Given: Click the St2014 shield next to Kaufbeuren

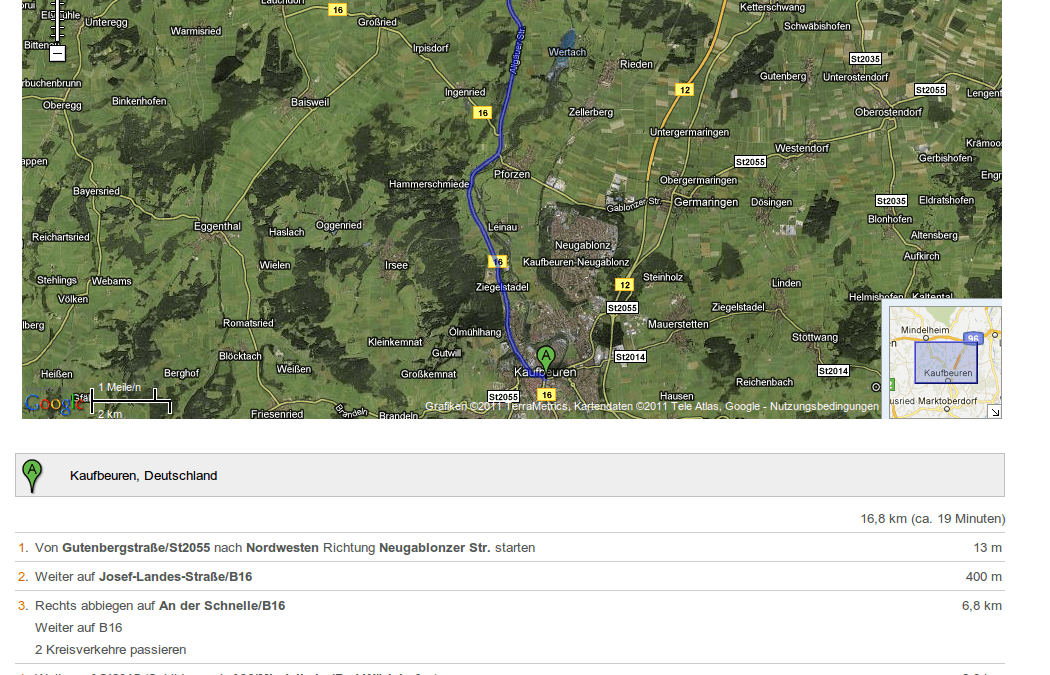Looking at the screenshot, I should (x=631, y=357).
